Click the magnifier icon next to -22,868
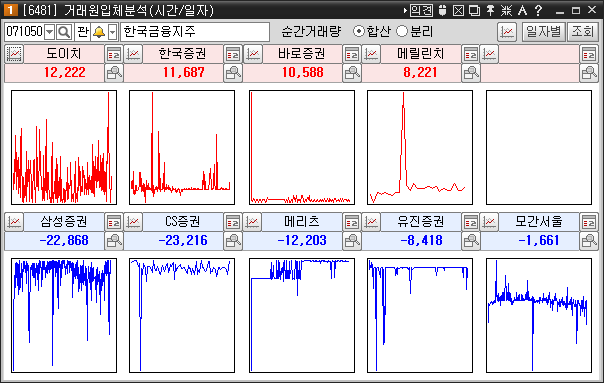 pyautogui.click(x=114, y=240)
